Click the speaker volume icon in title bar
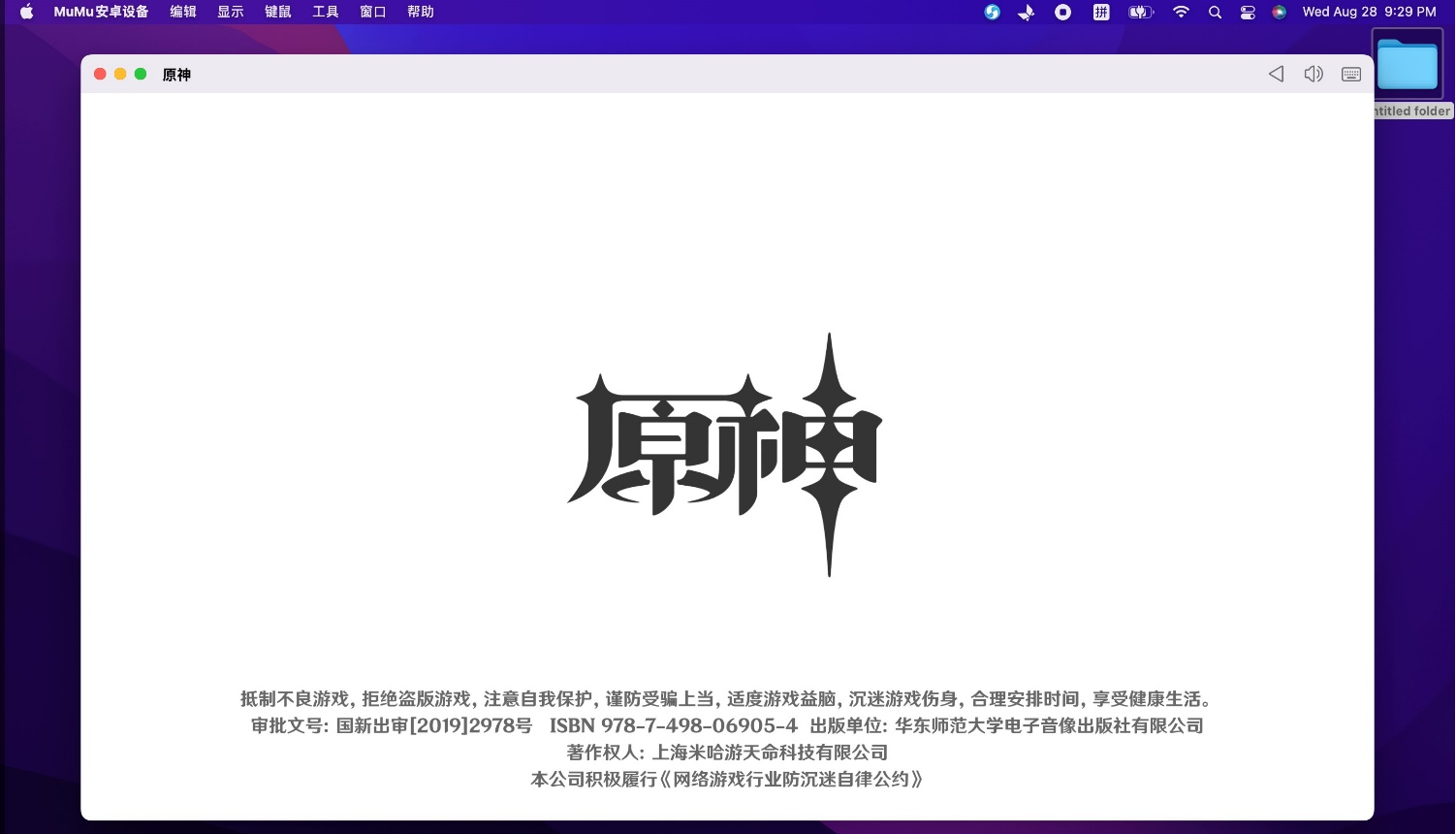This screenshot has width=1456, height=834. click(1314, 74)
